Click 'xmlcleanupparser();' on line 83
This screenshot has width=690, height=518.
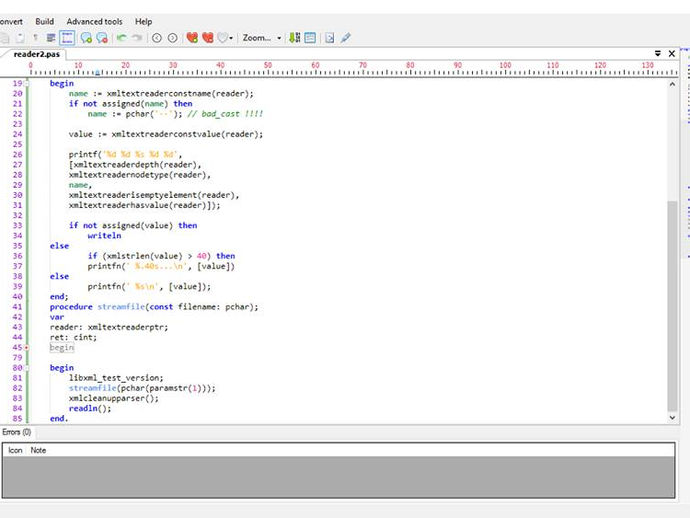114,398
